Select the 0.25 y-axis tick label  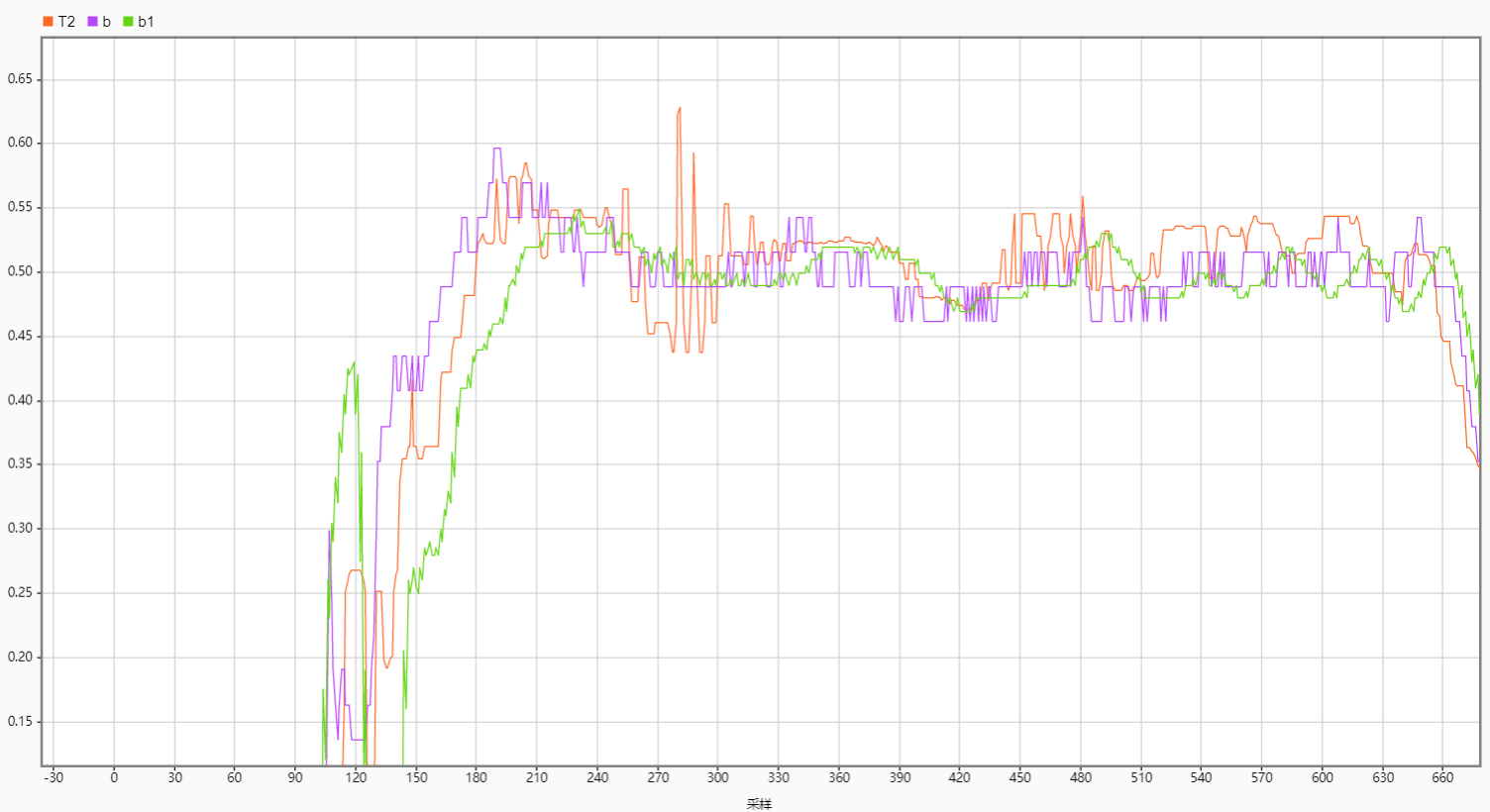point(20,593)
